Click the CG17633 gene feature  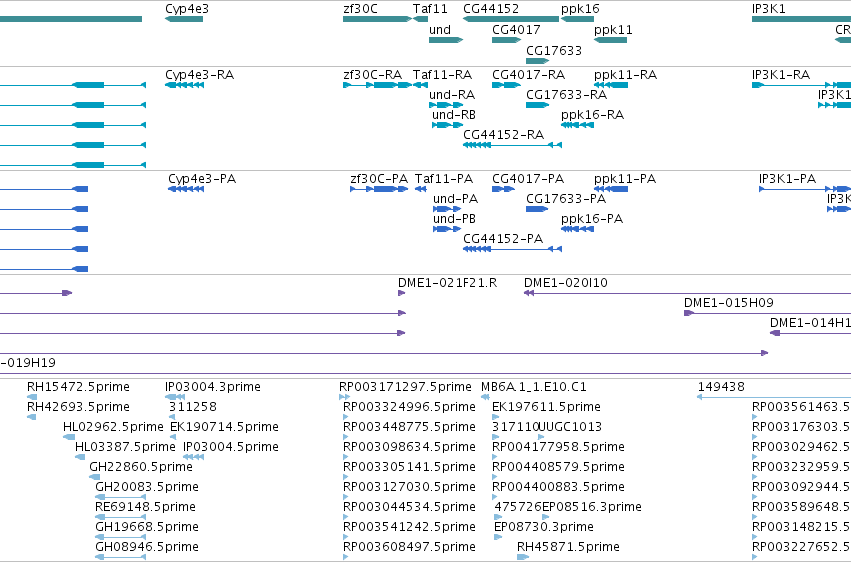(x=537, y=61)
